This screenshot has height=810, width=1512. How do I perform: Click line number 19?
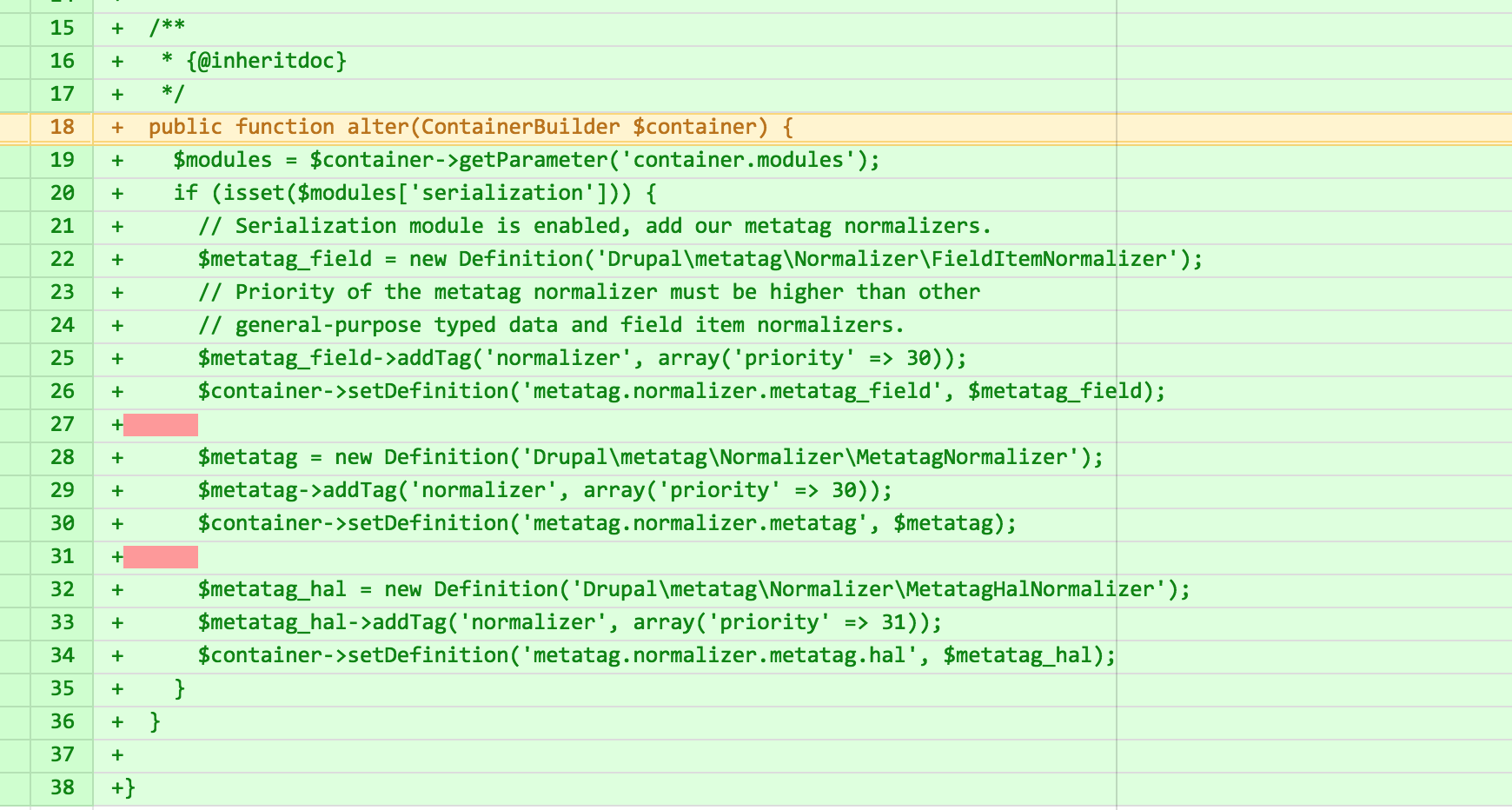pyautogui.click(x=62, y=160)
